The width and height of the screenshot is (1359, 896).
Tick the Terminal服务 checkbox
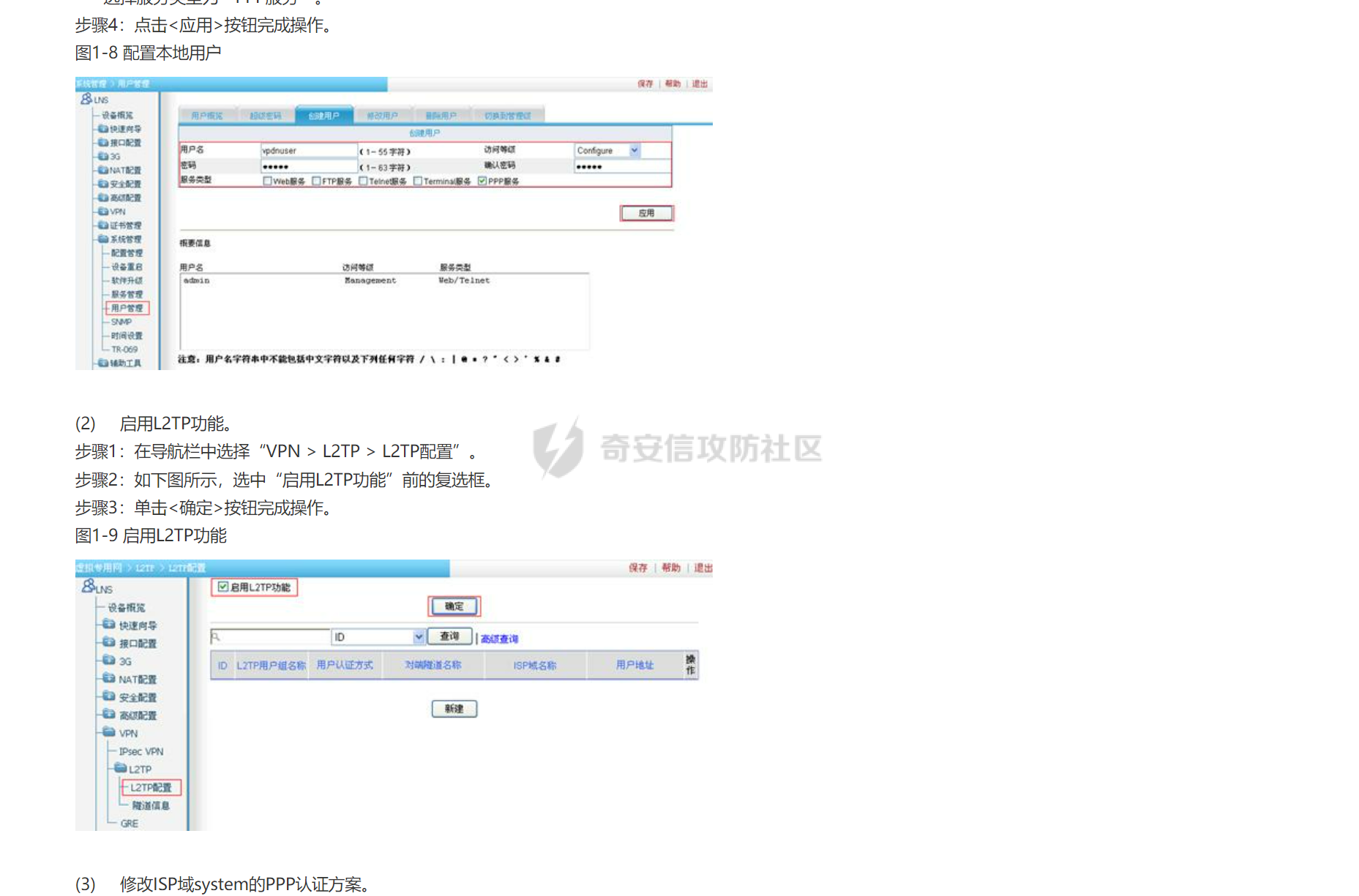(x=418, y=181)
